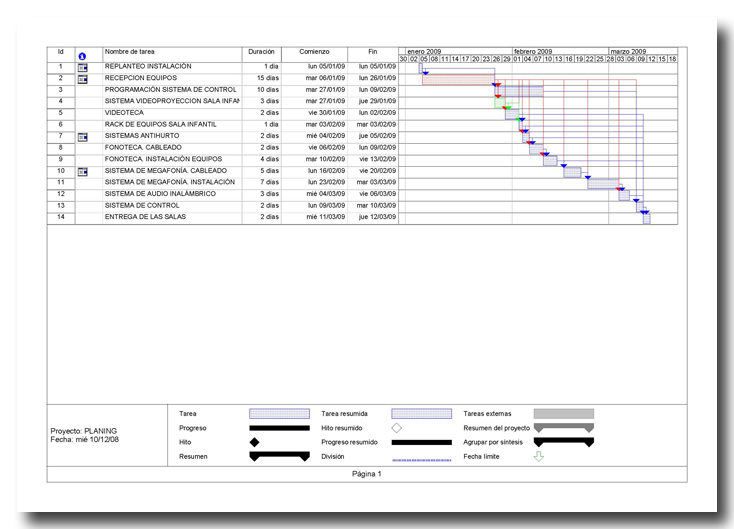Click start date vie 30/01/09
The width and height of the screenshot is (734, 529).
pos(327,113)
